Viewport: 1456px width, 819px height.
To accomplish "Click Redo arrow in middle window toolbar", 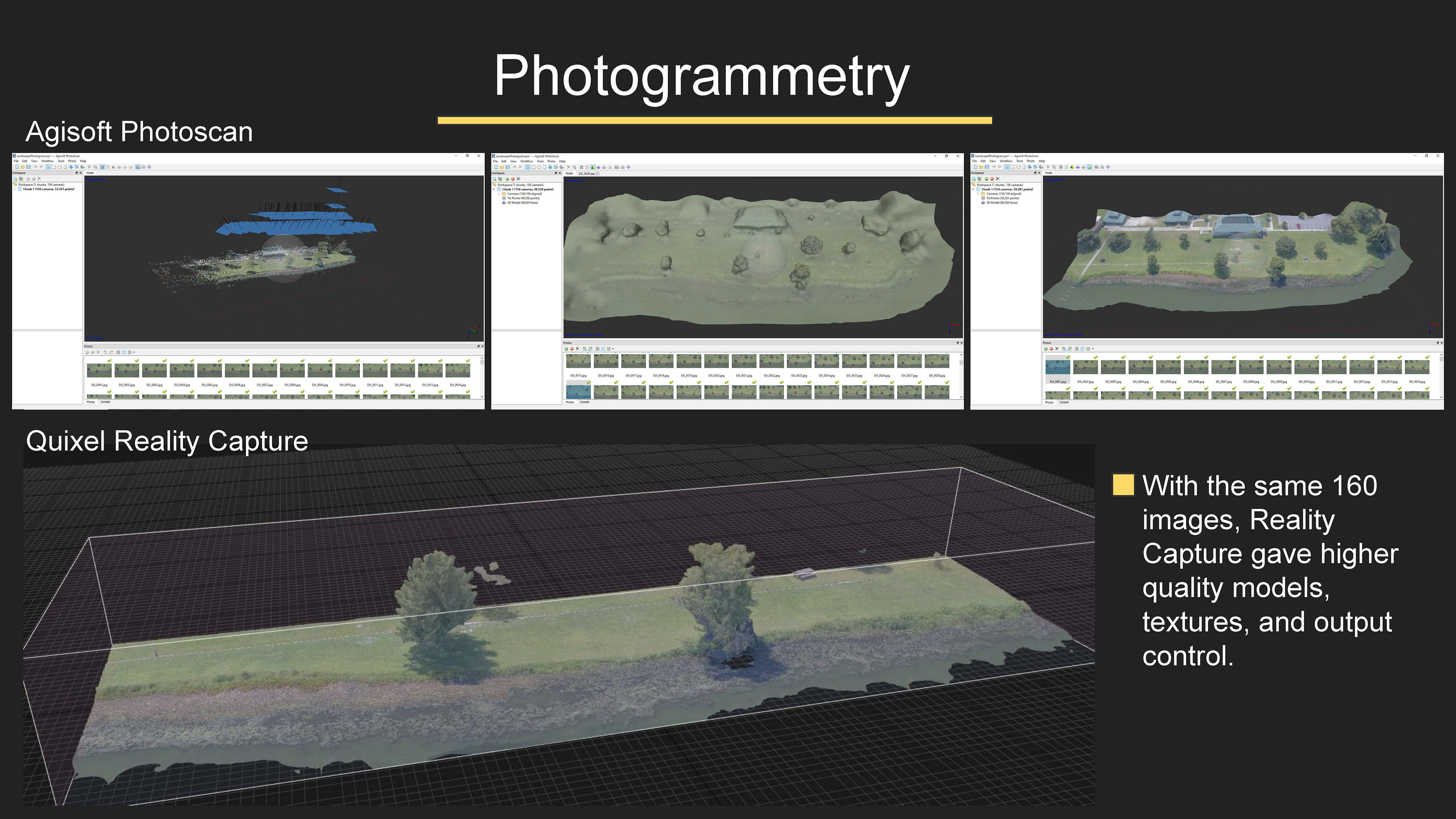I will 521,167.
